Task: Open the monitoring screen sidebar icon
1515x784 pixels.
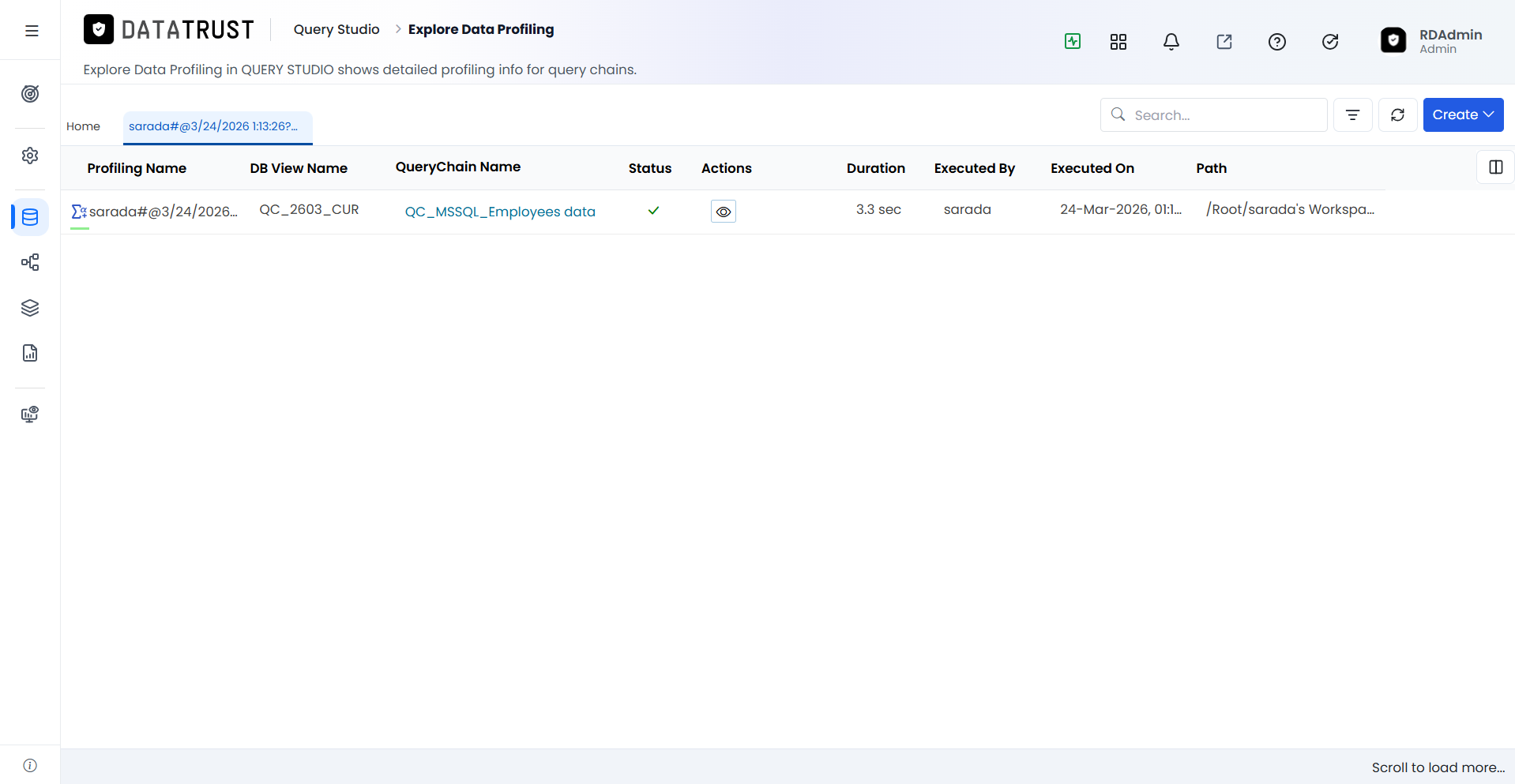Action: (x=30, y=415)
